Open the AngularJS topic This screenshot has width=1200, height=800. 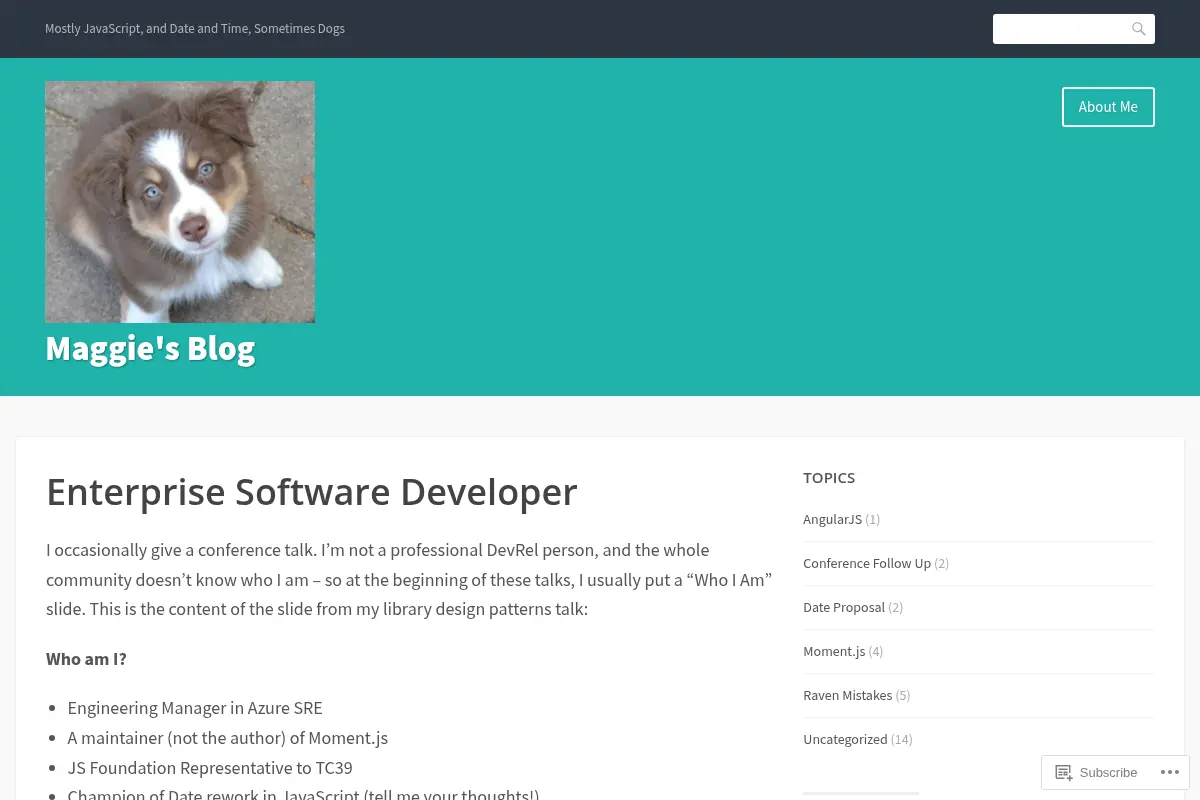click(x=832, y=519)
